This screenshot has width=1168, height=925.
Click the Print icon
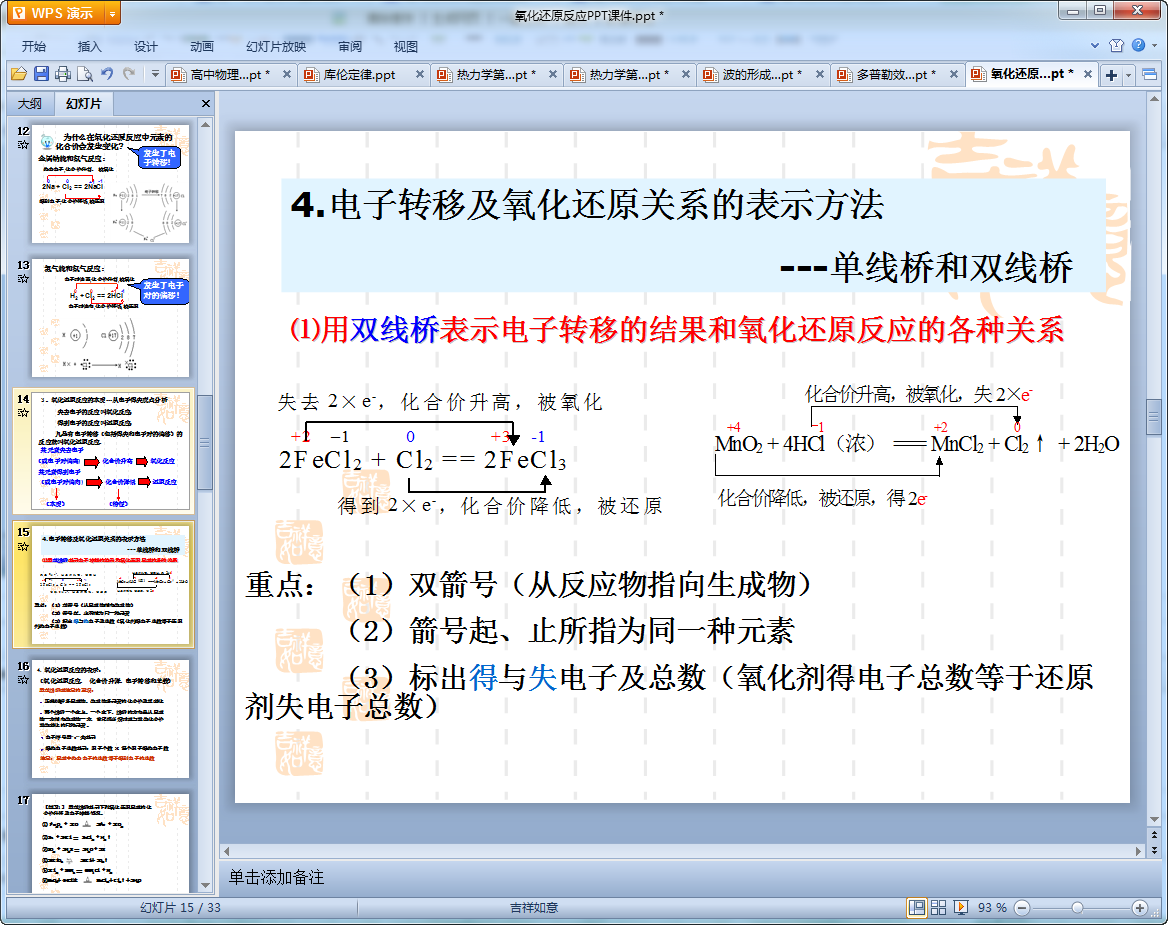coord(63,74)
